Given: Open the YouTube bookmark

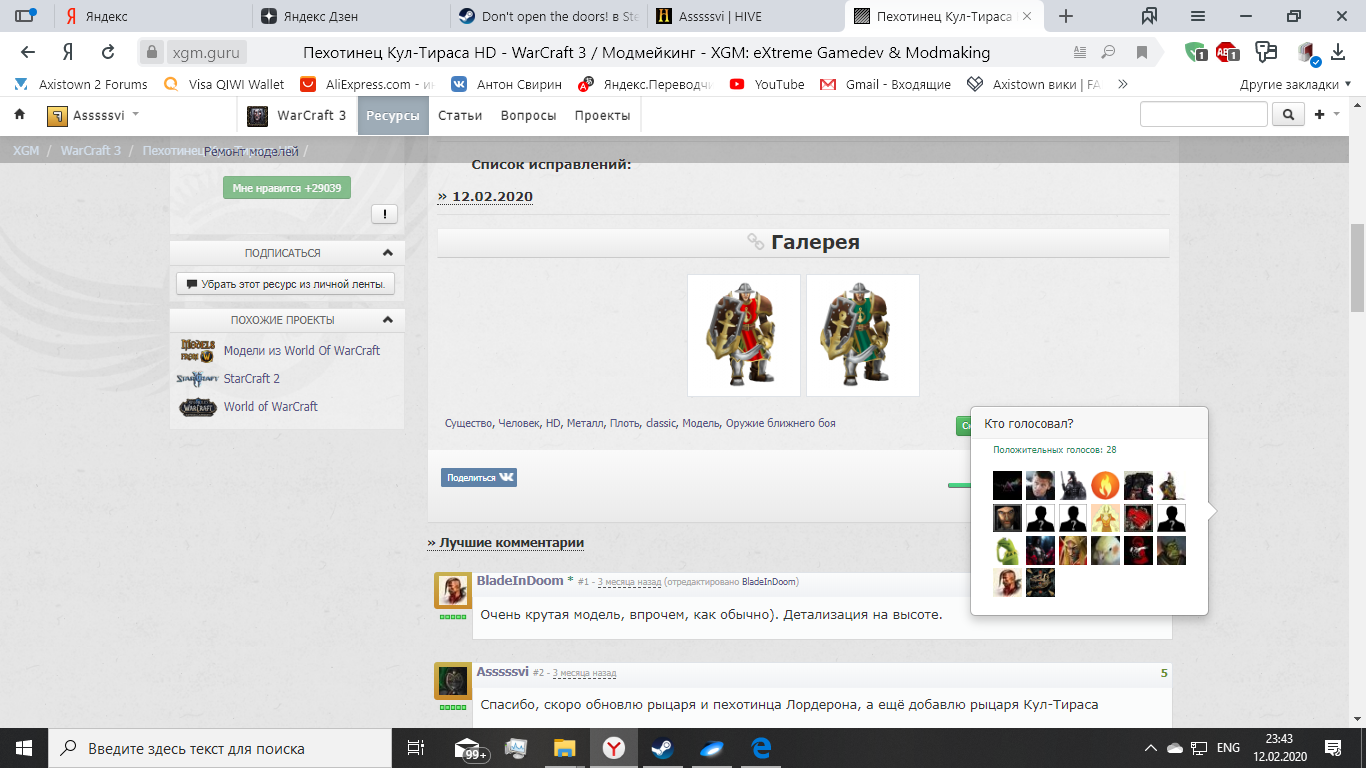Looking at the screenshot, I should [767, 85].
